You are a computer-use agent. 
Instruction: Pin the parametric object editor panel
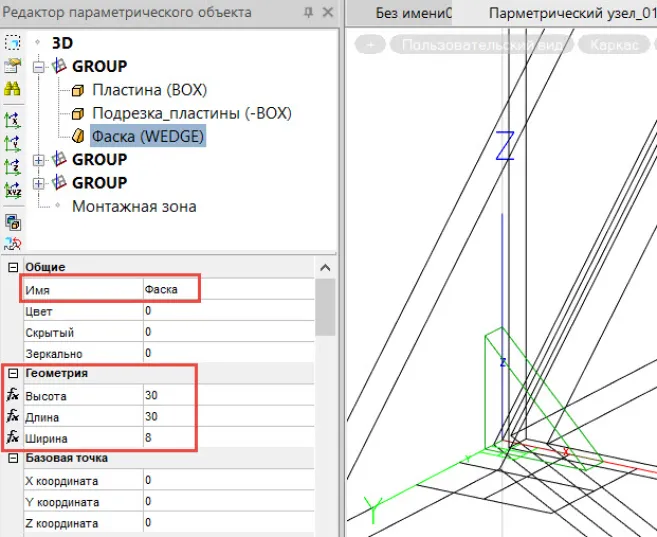(x=309, y=12)
